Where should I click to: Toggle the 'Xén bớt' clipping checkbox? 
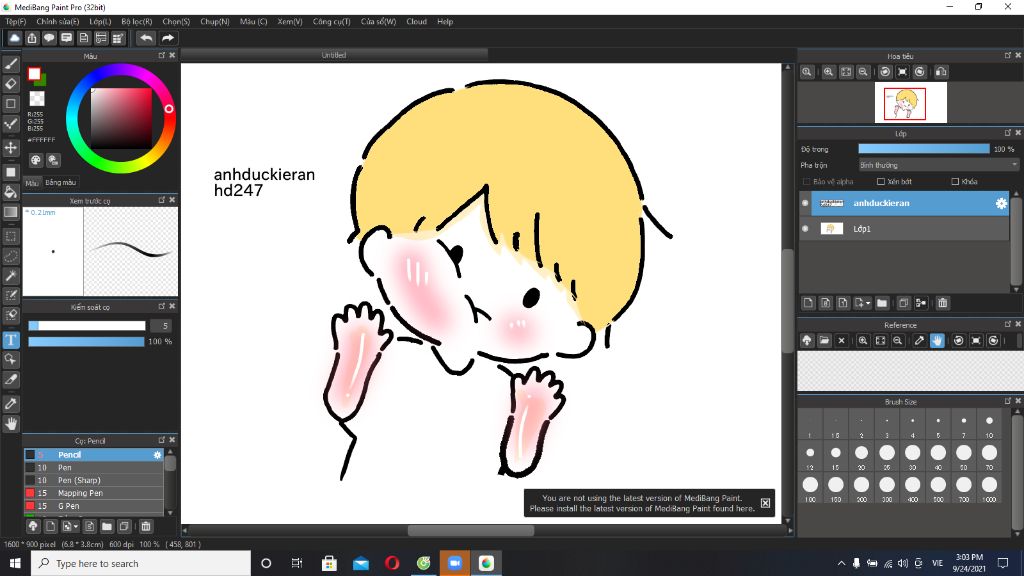(881, 182)
